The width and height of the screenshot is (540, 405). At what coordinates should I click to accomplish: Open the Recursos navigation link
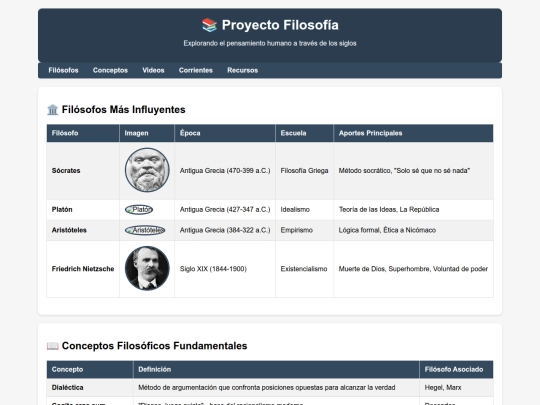point(242,70)
